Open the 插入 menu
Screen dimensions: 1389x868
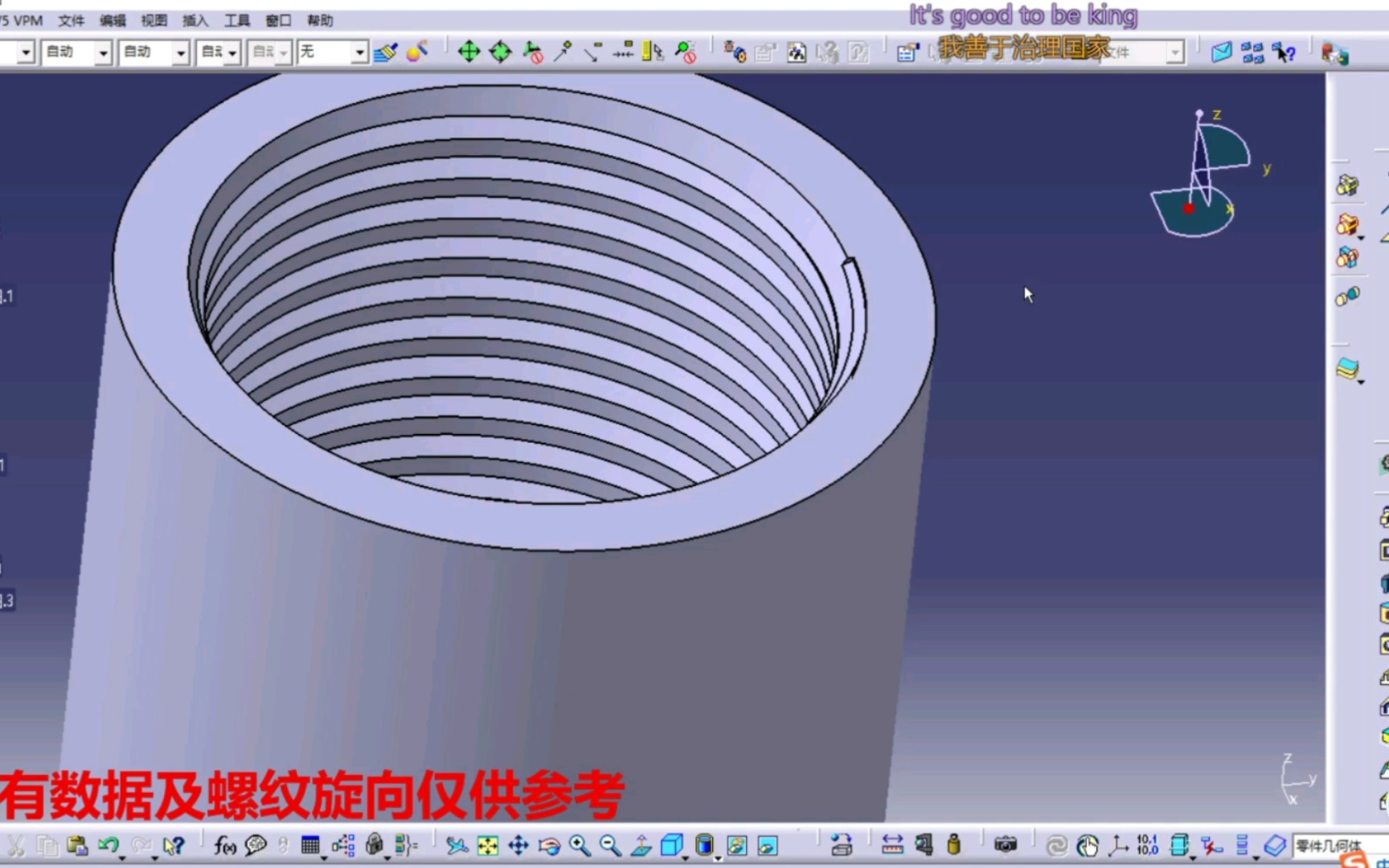click(195, 20)
